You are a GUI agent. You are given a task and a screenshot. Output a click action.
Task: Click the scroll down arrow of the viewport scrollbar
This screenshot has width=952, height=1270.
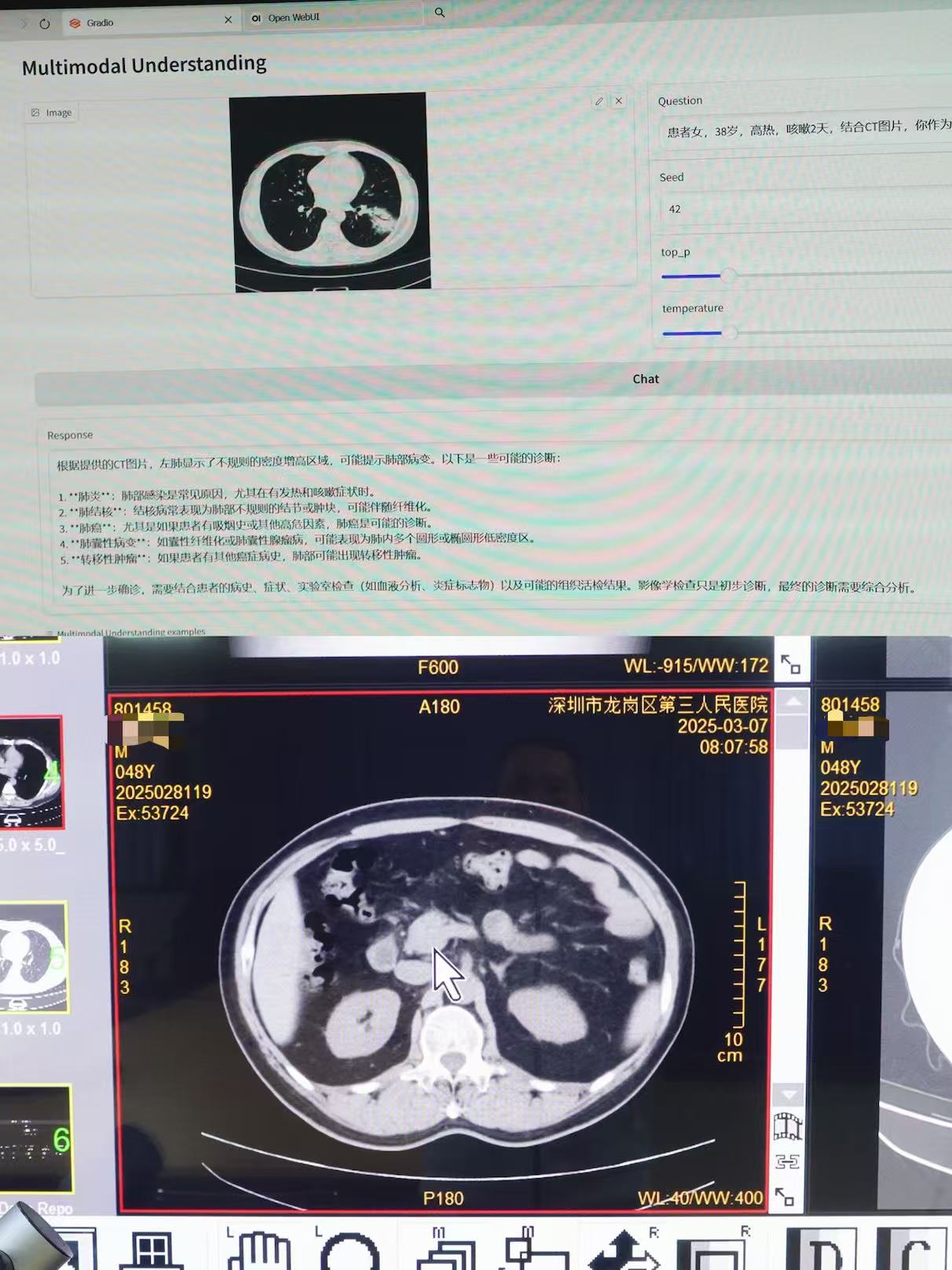789,1093
